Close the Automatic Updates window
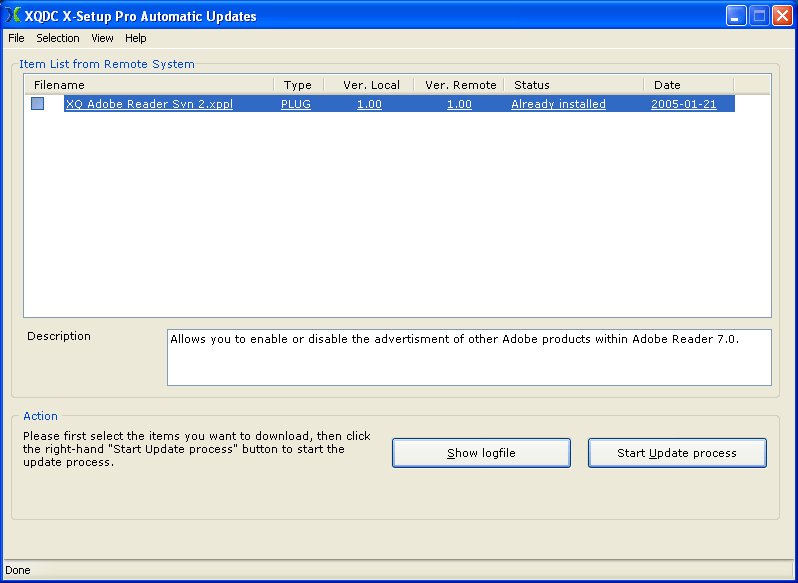798x583 pixels. tap(782, 16)
